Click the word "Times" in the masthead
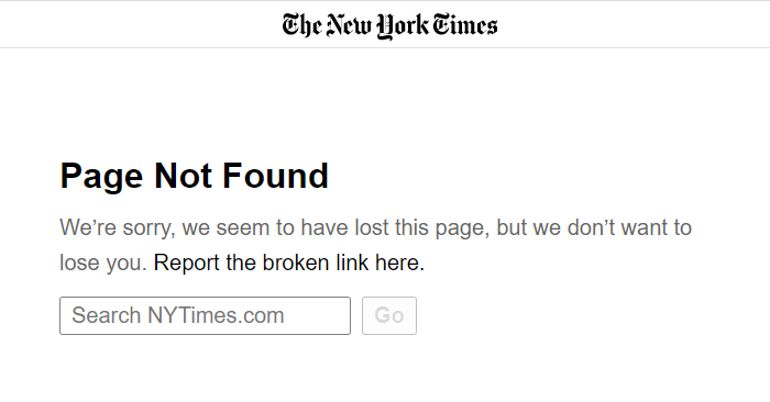This screenshot has width=770, height=402. coord(465,25)
